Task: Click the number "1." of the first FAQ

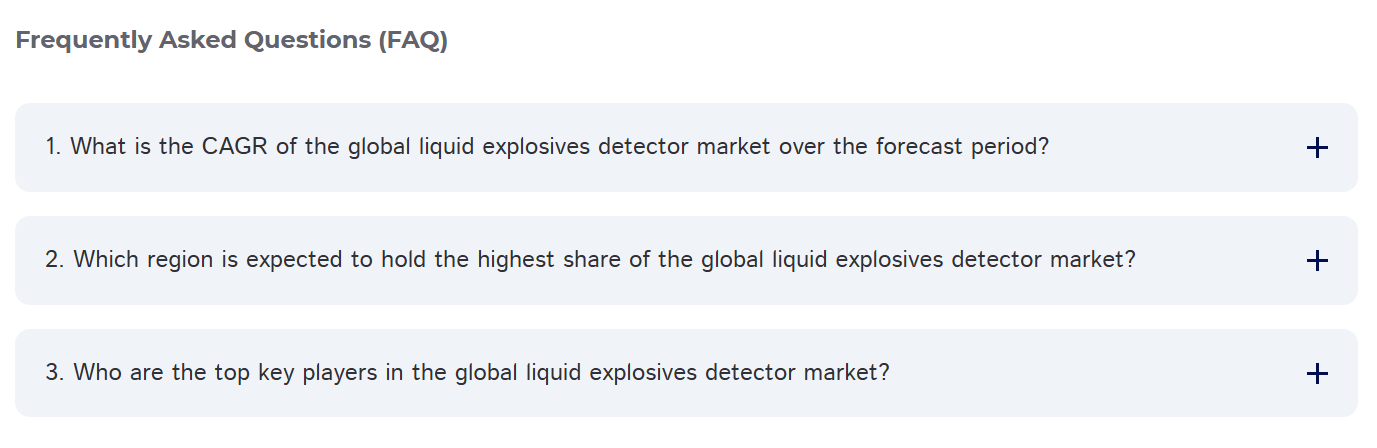Action: (54, 147)
